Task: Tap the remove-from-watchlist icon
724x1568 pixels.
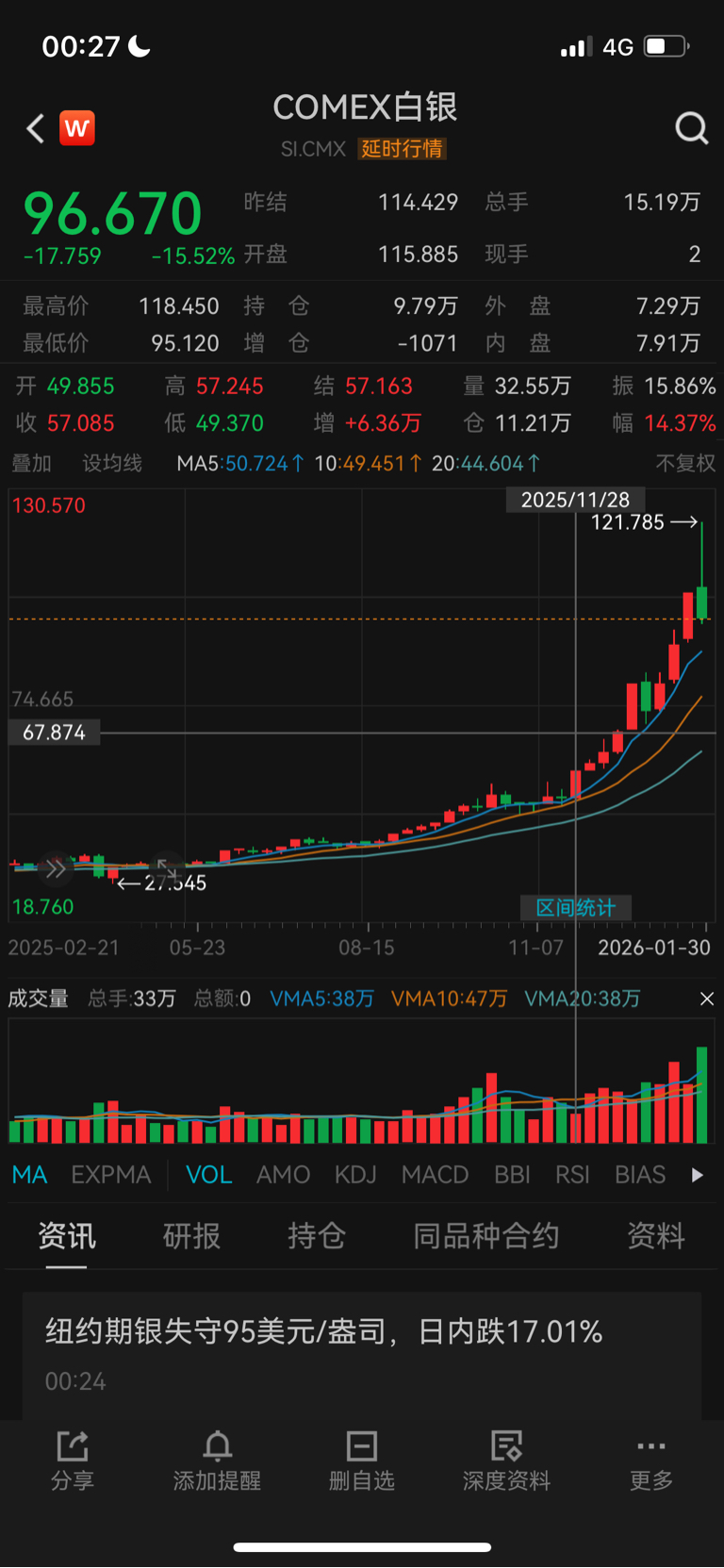Action: (362, 1445)
